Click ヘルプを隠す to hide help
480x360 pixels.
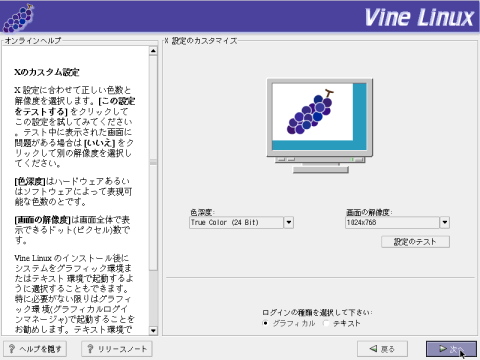[x=35, y=349]
